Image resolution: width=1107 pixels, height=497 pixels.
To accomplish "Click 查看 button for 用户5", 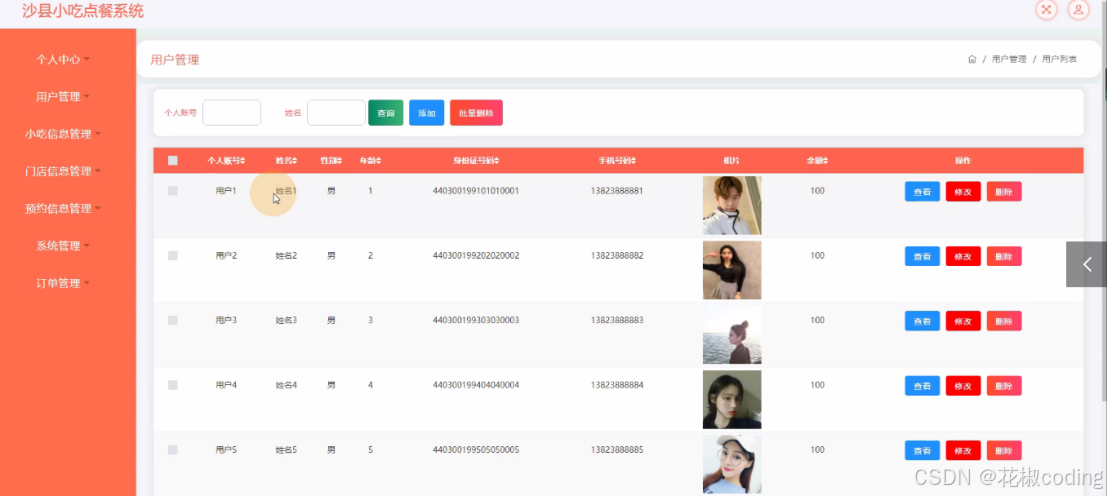I will point(922,450).
